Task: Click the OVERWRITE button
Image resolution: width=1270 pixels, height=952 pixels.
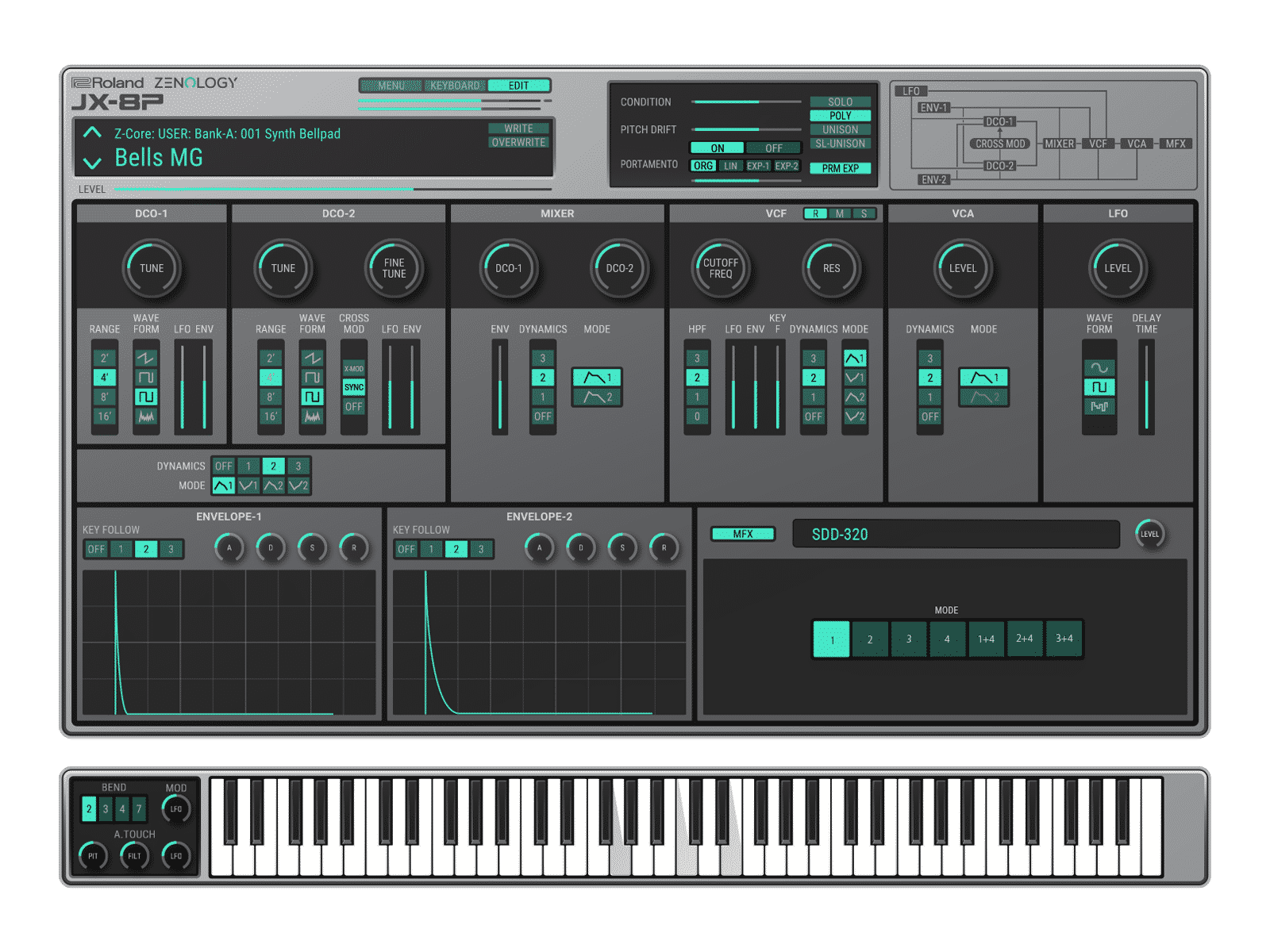Action: click(518, 143)
